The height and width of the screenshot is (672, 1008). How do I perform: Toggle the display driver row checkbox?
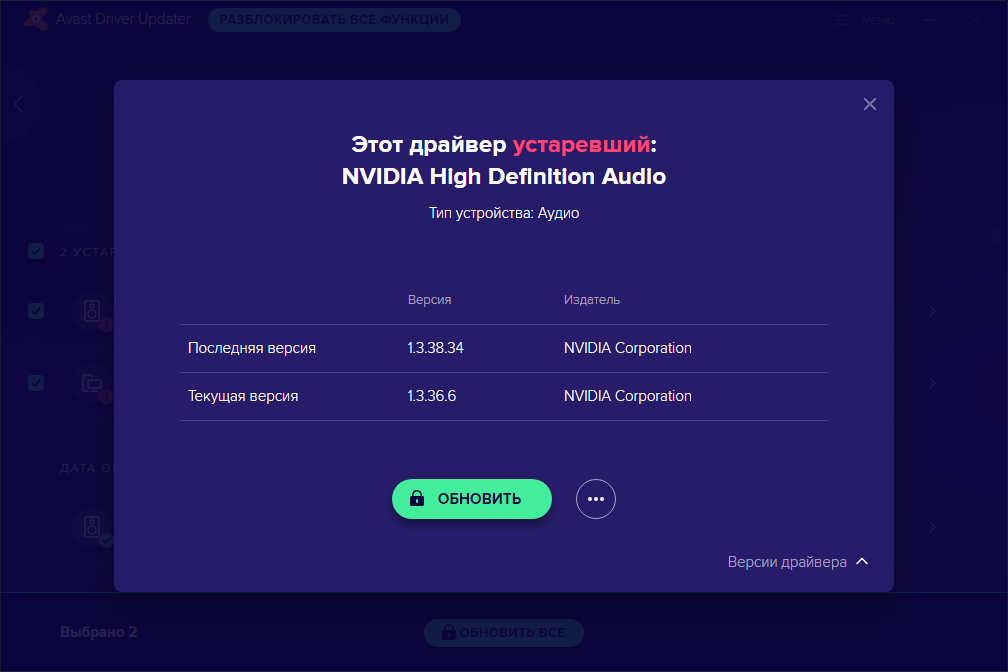pyautogui.click(x=36, y=383)
